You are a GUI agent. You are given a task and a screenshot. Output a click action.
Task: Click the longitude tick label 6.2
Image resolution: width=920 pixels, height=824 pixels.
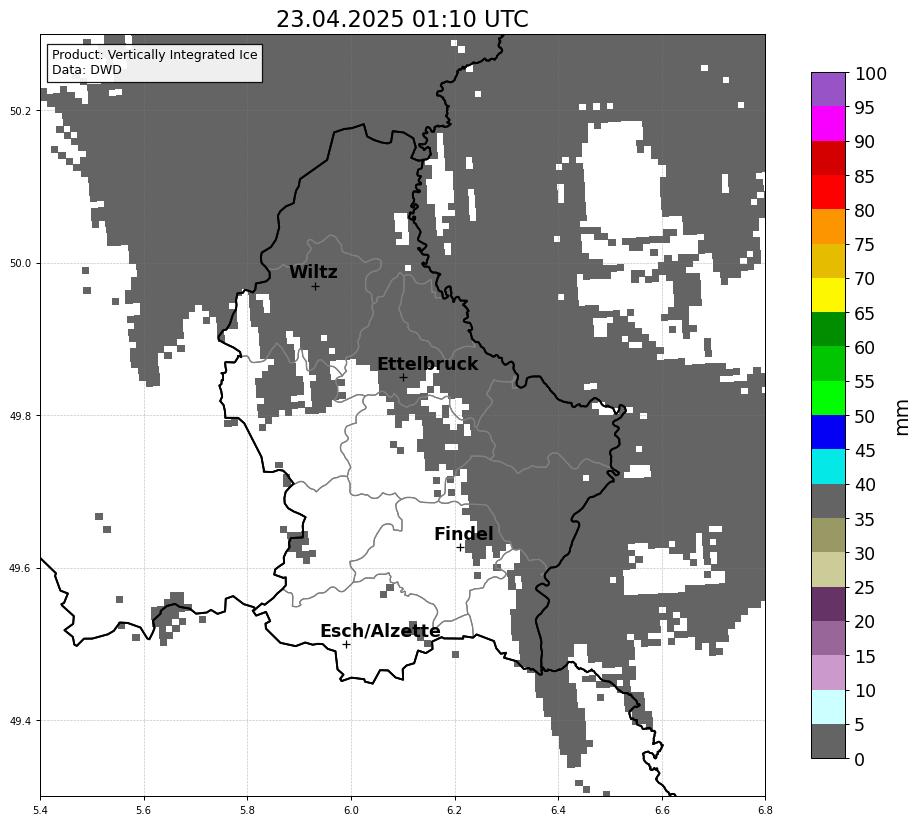pos(455,811)
